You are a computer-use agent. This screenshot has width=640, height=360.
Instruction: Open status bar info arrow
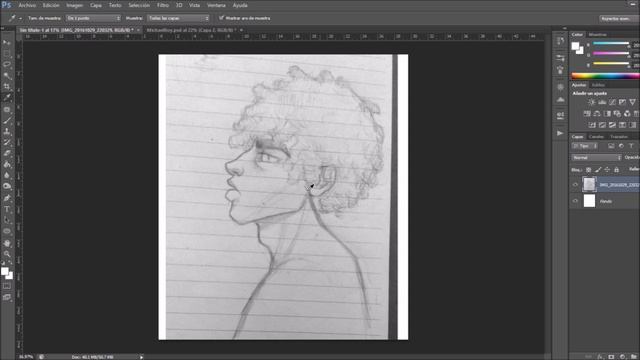[x=142, y=357]
